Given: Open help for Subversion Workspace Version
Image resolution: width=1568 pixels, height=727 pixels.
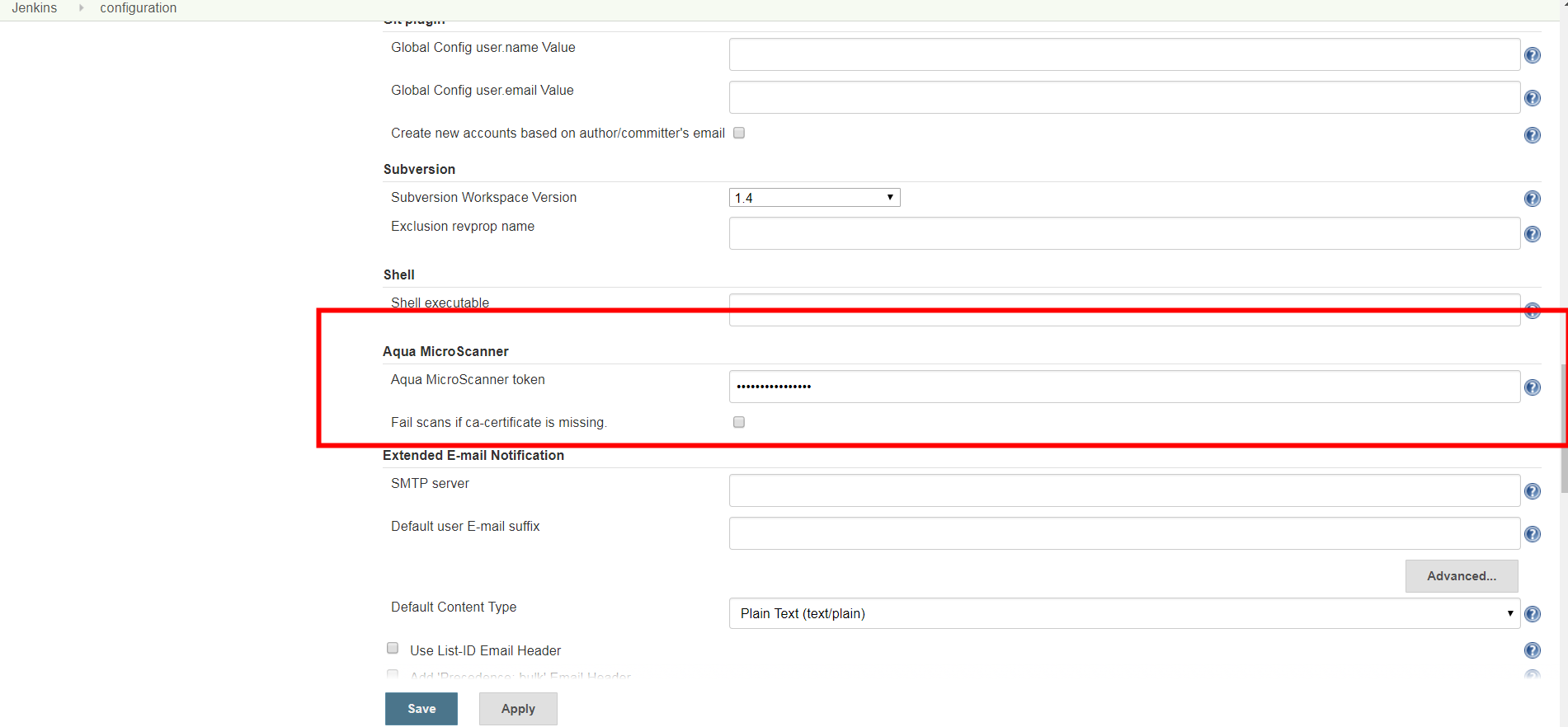Looking at the screenshot, I should pos(1533,199).
